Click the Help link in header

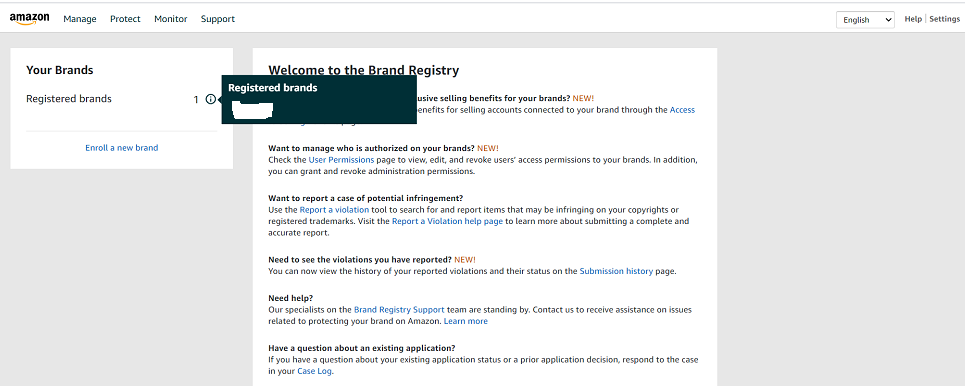point(913,19)
